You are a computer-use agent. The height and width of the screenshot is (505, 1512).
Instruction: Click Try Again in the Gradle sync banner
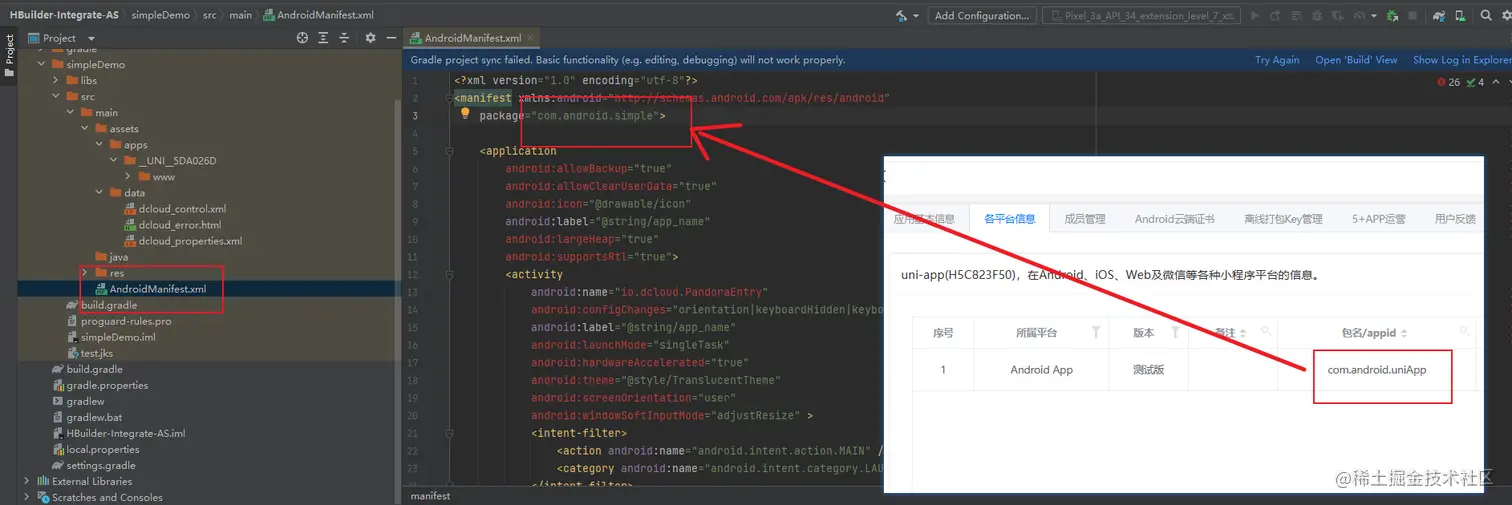[x=1277, y=60]
